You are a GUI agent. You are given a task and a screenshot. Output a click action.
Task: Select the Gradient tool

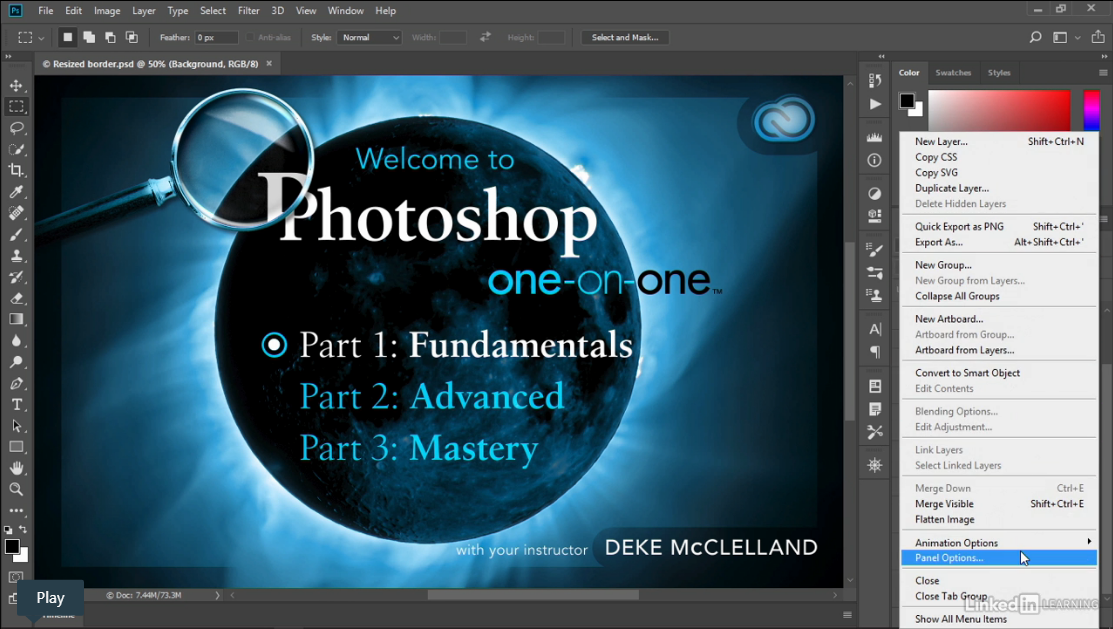click(x=16, y=319)
